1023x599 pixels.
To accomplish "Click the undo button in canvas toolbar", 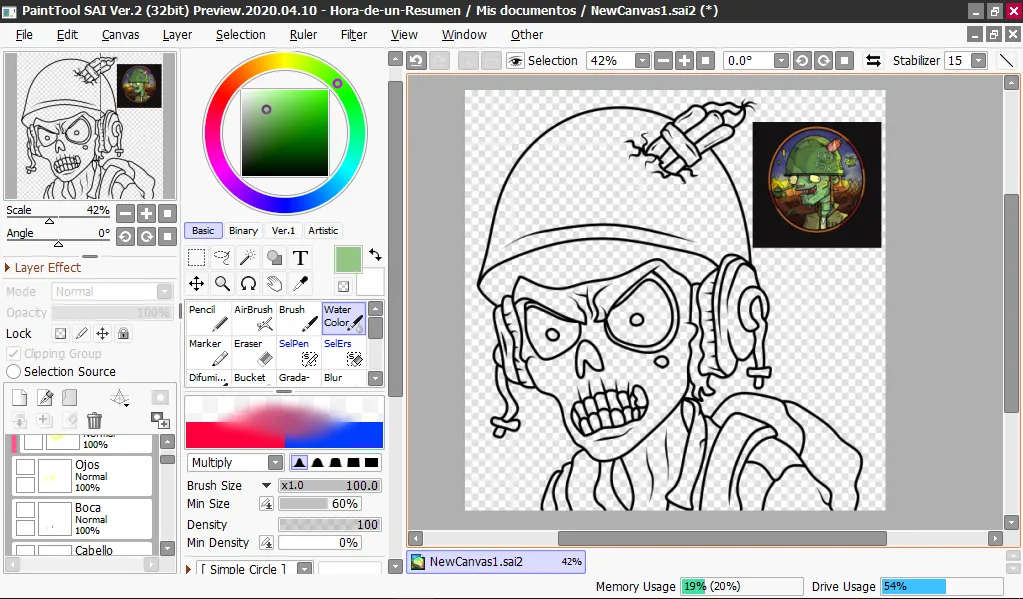I will (416, 61).
